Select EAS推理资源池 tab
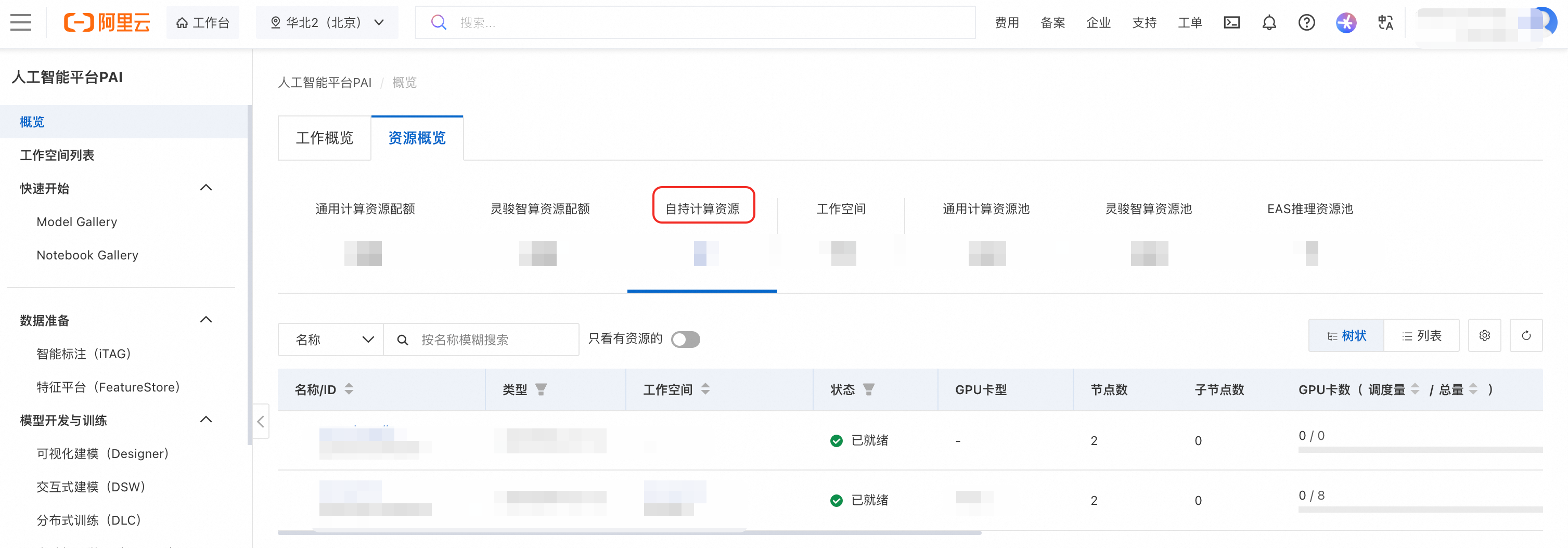Image resolution: width=1568 pixels, height=548 pixels. coord(1310,209)
